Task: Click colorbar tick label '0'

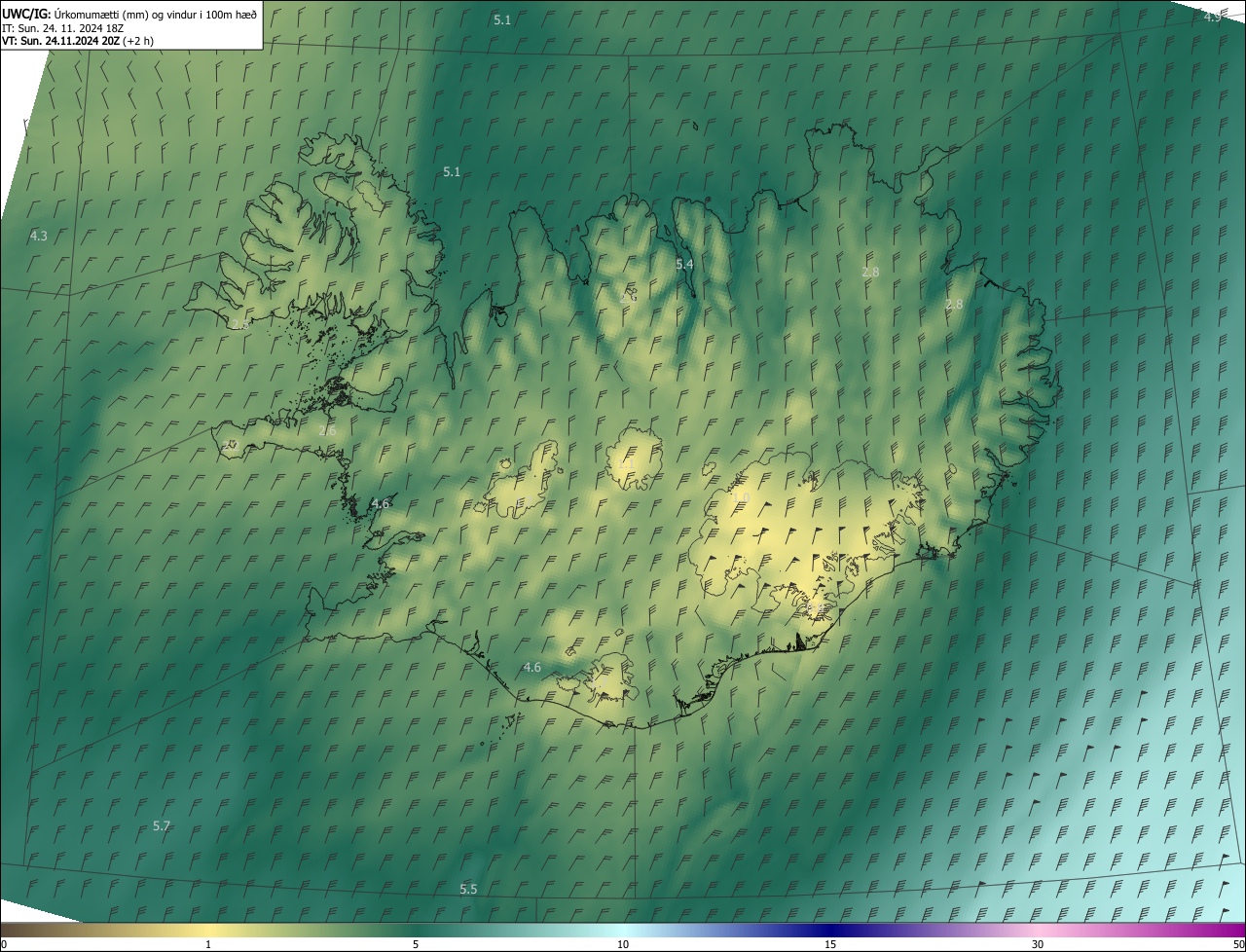Action: (x=4, y=944)
